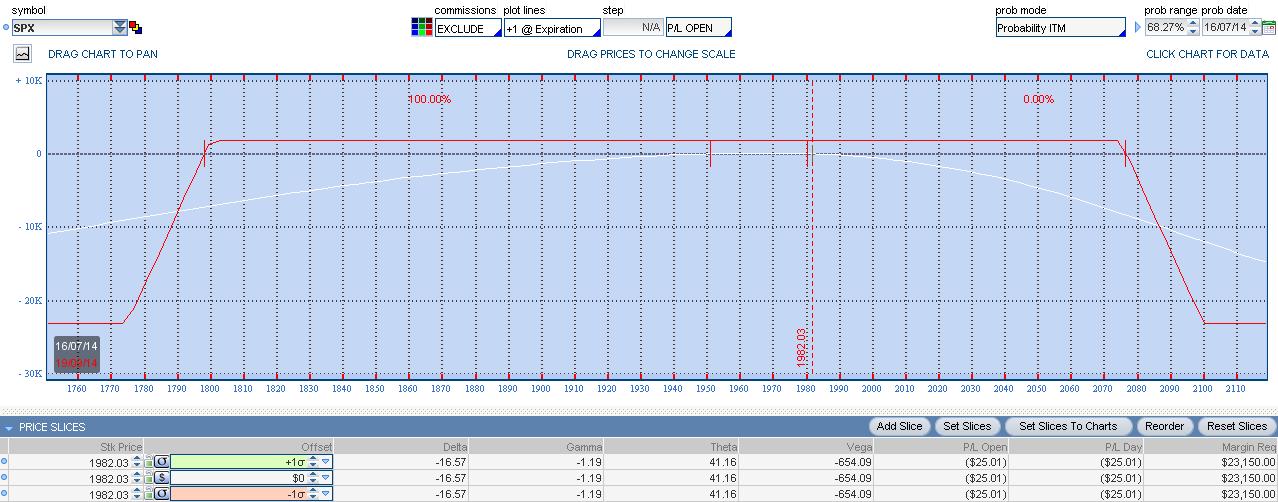
Task: Click stock price stepper in the +1σ row
Action: pyautogui.click(x=138, y=462)
